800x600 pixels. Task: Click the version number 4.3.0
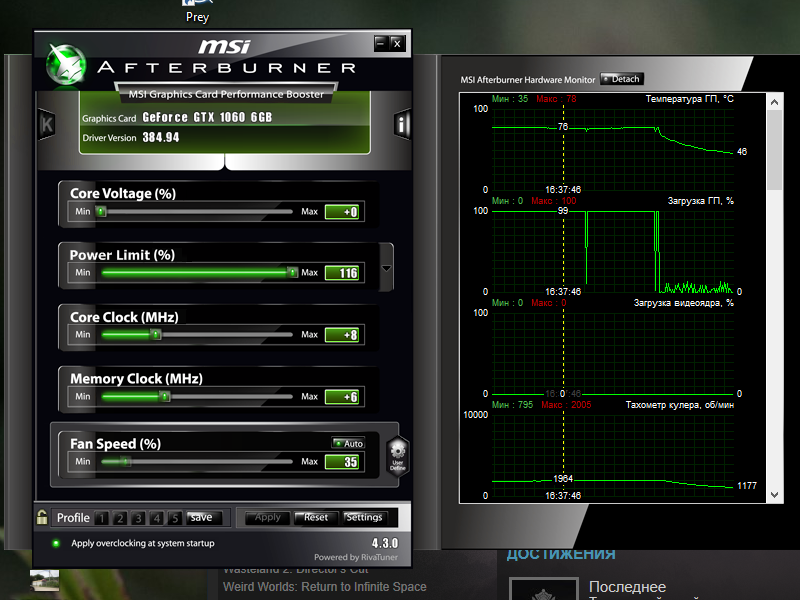[385, 543]
